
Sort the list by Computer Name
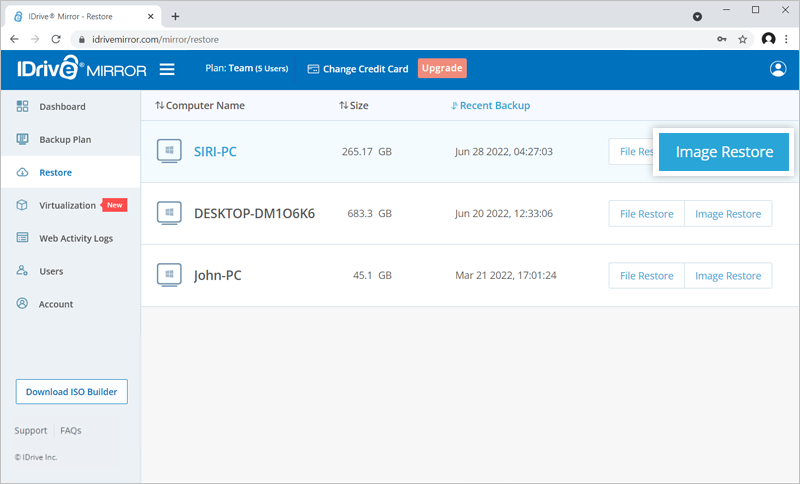click(200, 106)
